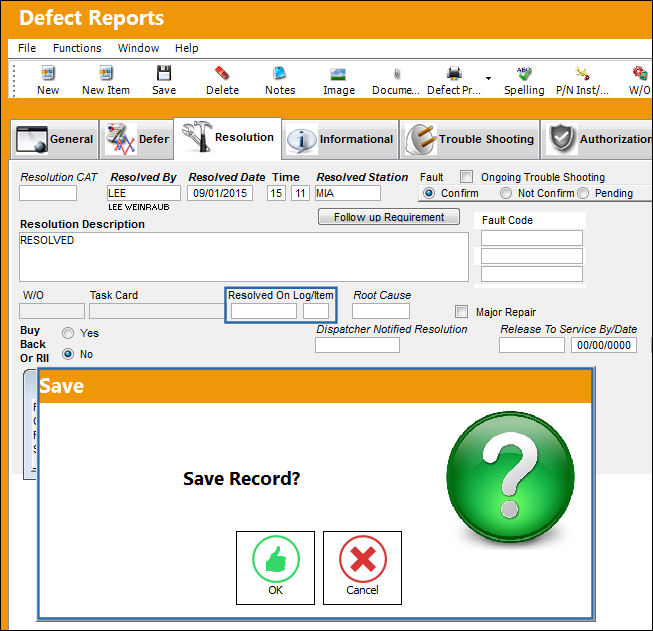This screenshot has width=653, height=631.
Task: Click the third Fault Code field
Action: 532,274
